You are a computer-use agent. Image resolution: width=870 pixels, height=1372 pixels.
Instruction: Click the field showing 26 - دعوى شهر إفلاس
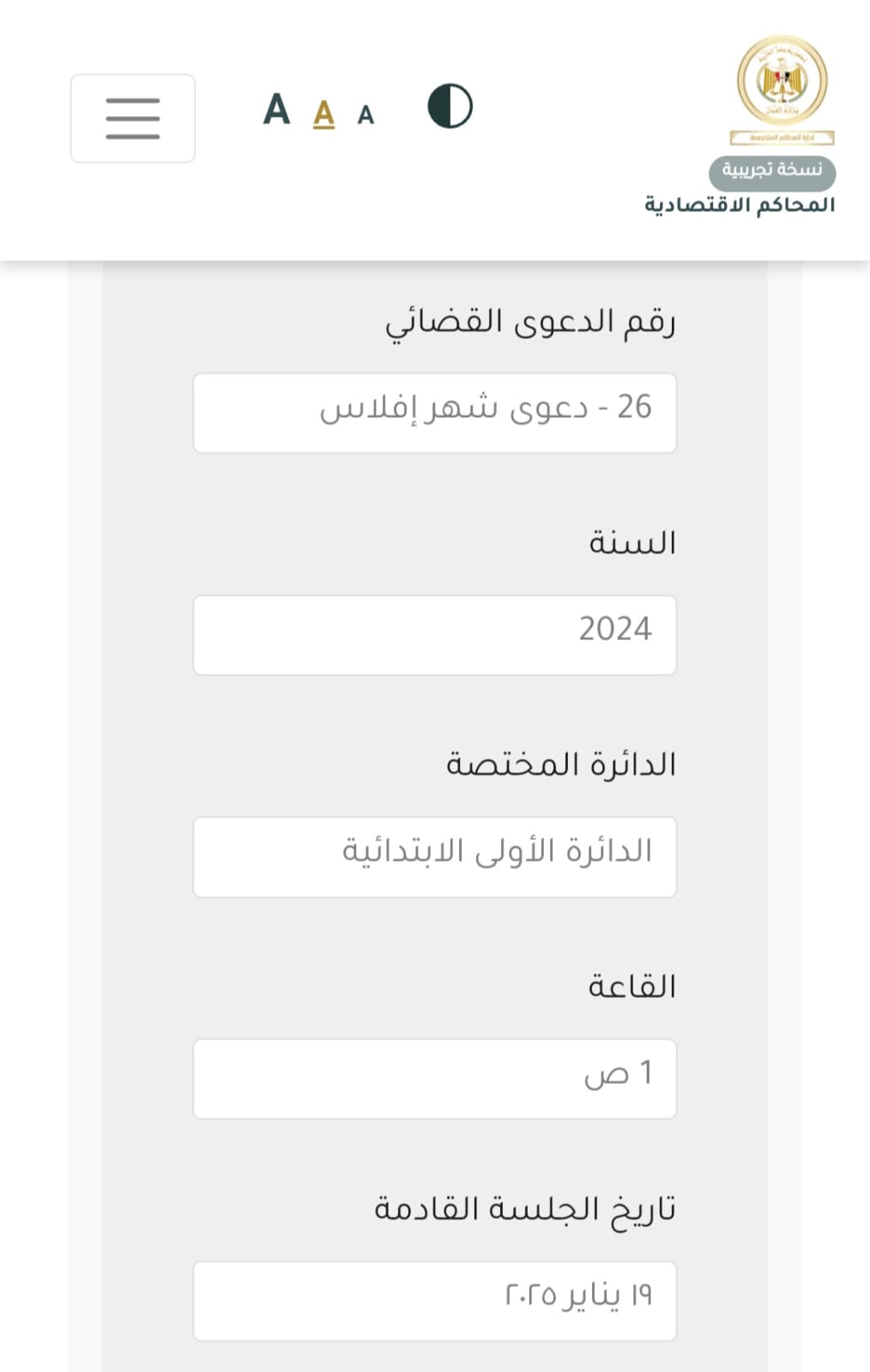click(435, 413)
